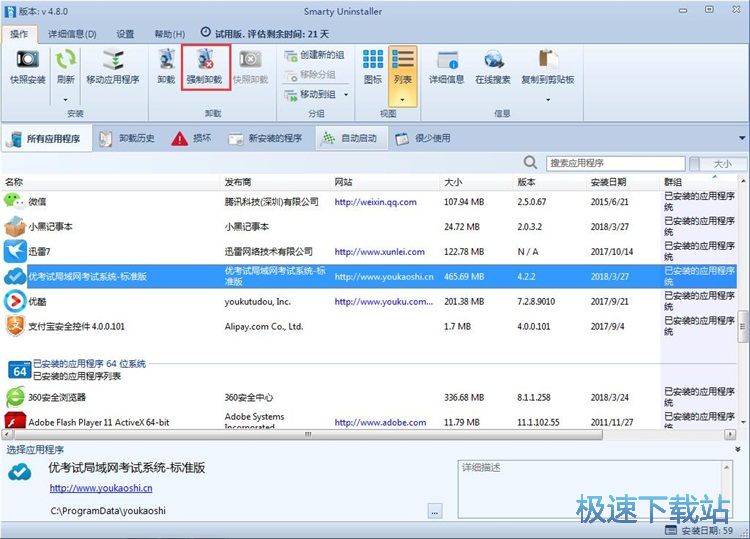Open the dropdown arrow under 刷新

point(66,100)
